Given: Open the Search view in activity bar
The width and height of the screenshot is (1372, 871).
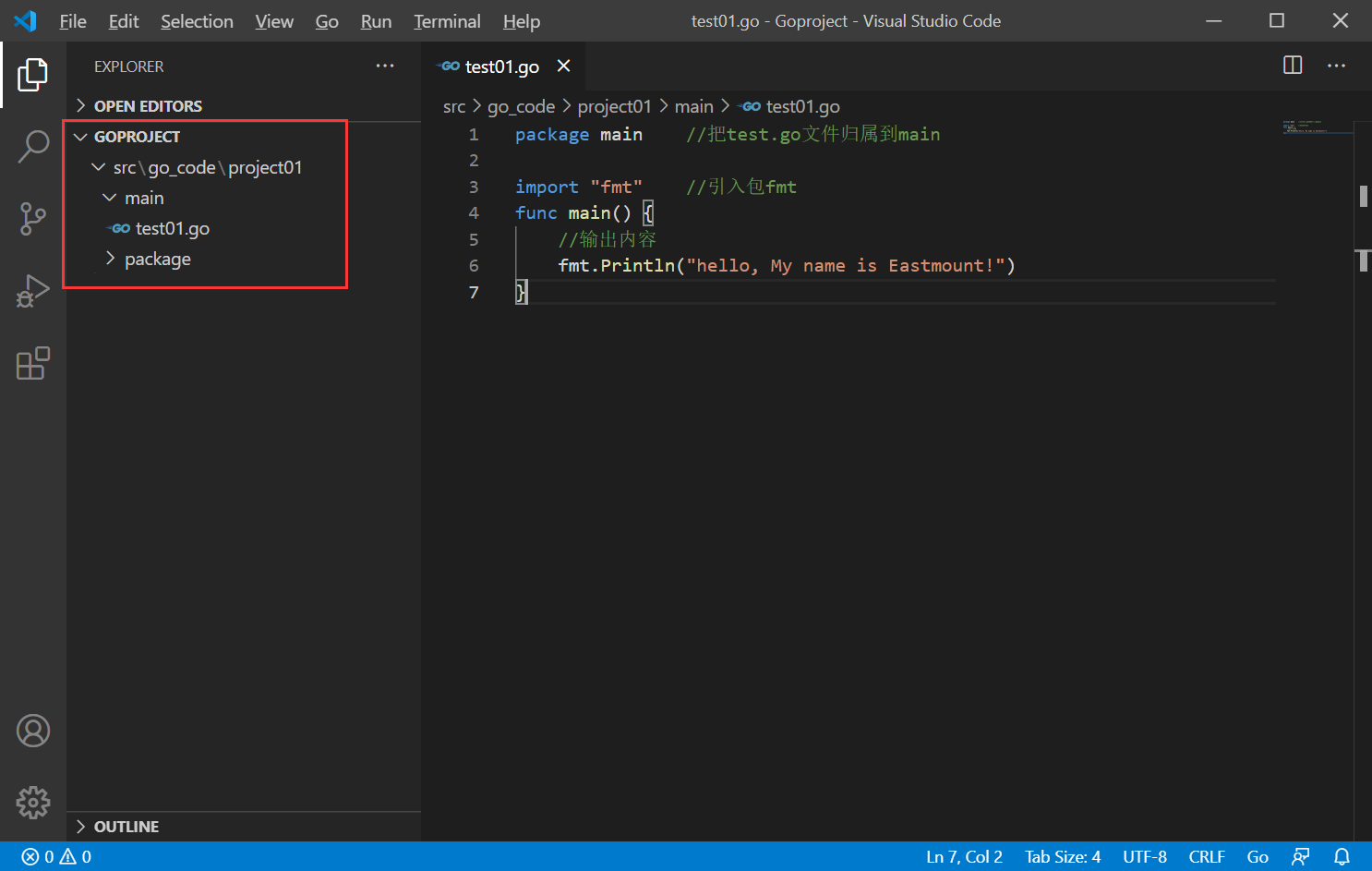Looking at the screenshot, I should (33, 146).
